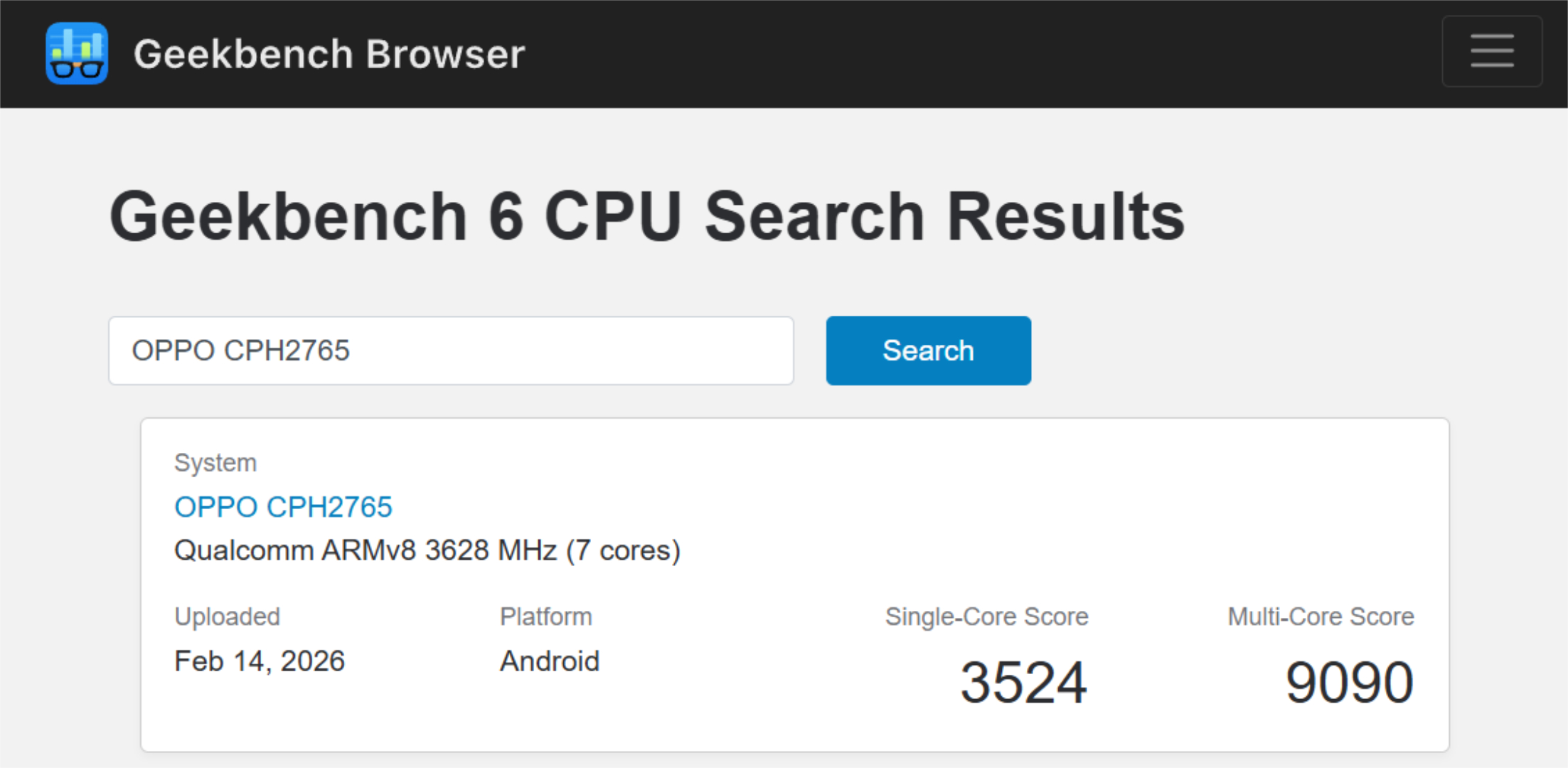Click the Uploaded column label

pyautogui.click(x=228, y=617)
